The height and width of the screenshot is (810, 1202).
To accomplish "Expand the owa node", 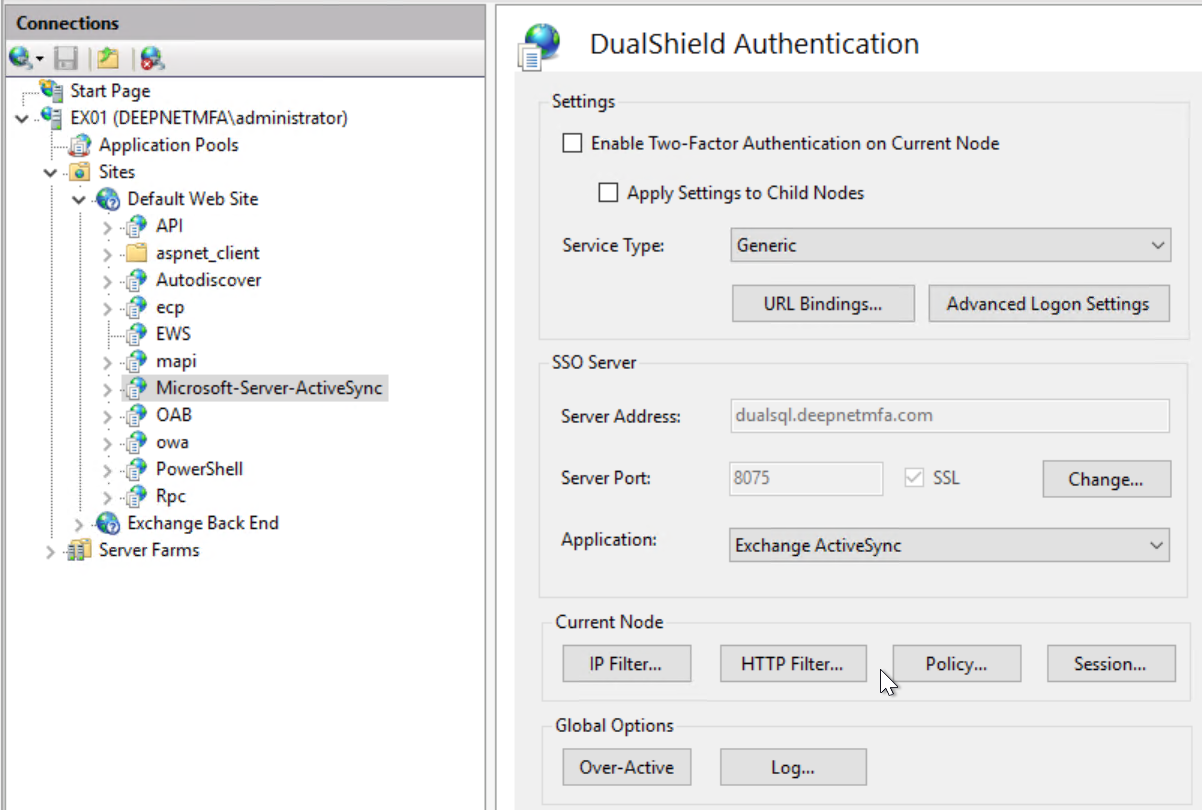I will coord(108,443).
